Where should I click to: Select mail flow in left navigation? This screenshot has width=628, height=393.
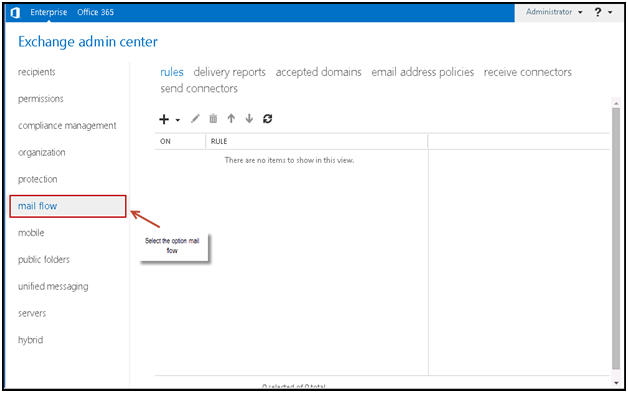tap(68, 206)
